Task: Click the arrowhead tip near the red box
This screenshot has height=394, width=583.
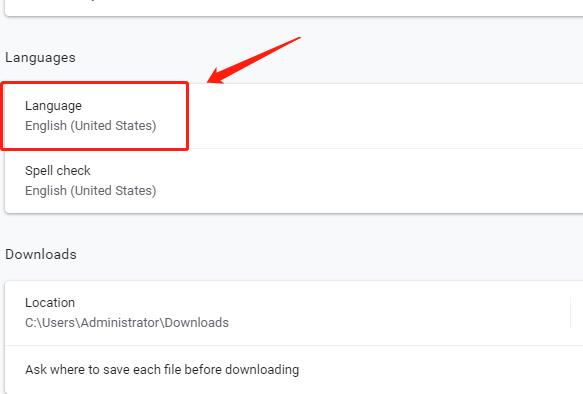Action: tap(210, 80)
